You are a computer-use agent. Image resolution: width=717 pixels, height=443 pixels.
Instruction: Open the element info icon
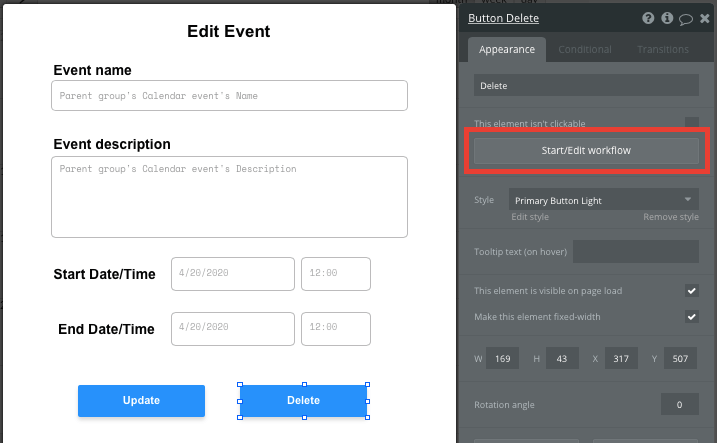pos(667,18)
